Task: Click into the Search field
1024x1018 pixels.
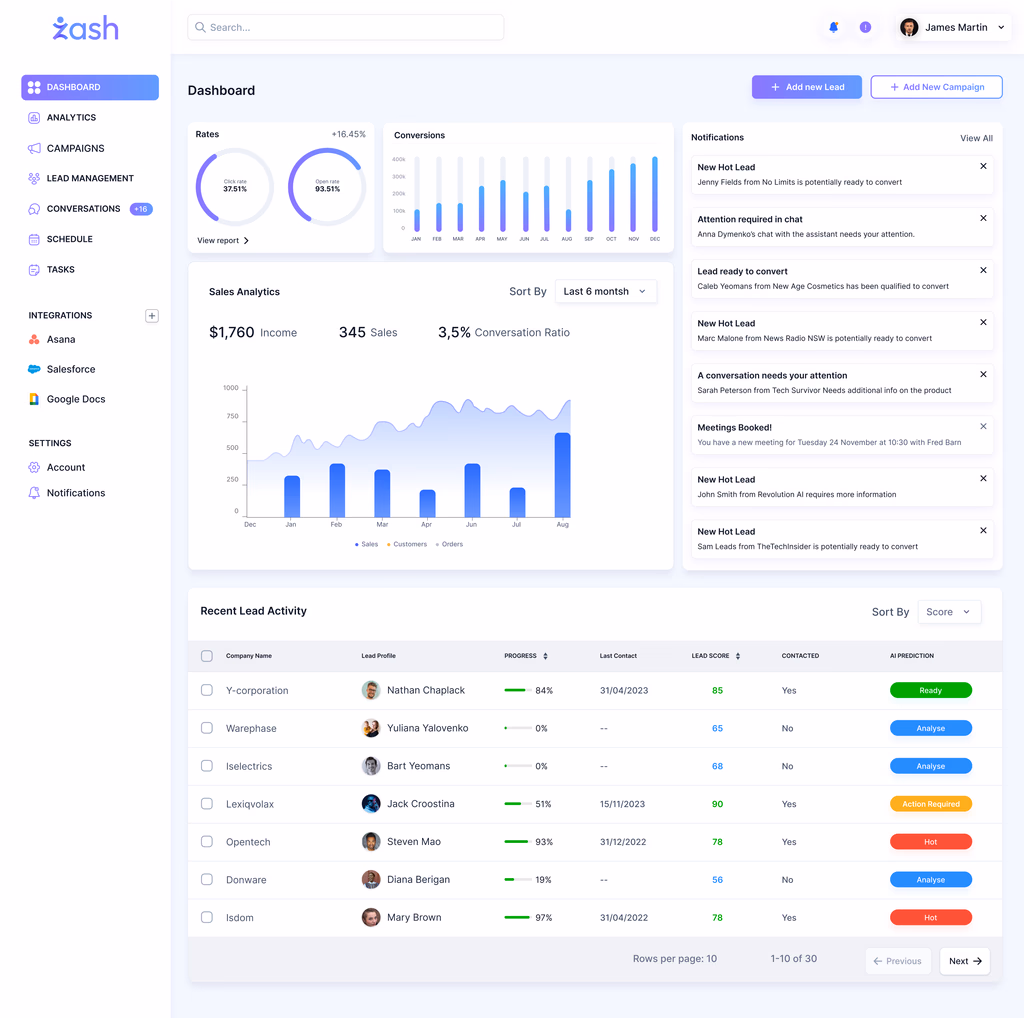Action: (x=345, y=27)
